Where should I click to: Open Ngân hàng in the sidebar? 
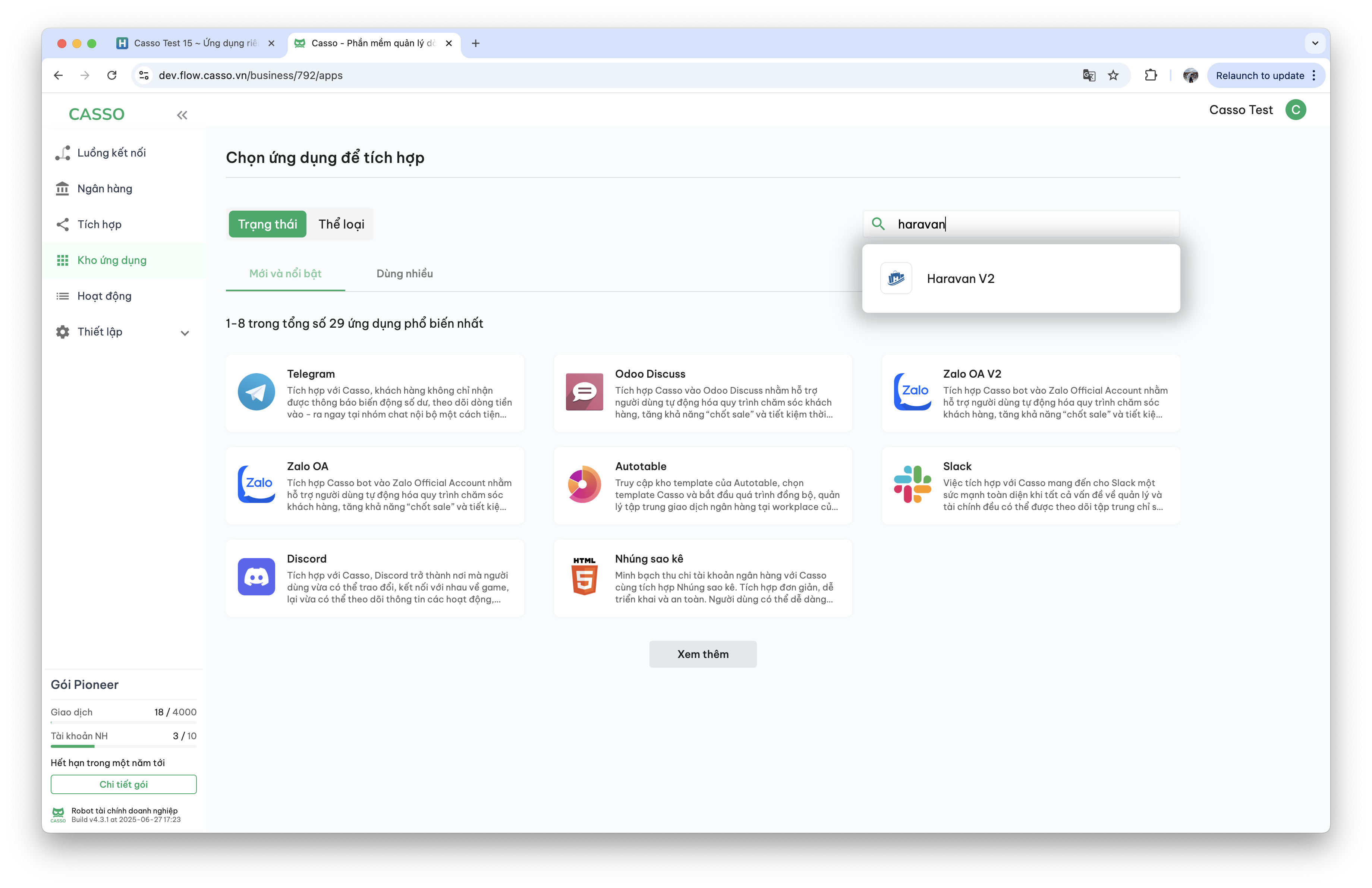(x=105, y=188)
